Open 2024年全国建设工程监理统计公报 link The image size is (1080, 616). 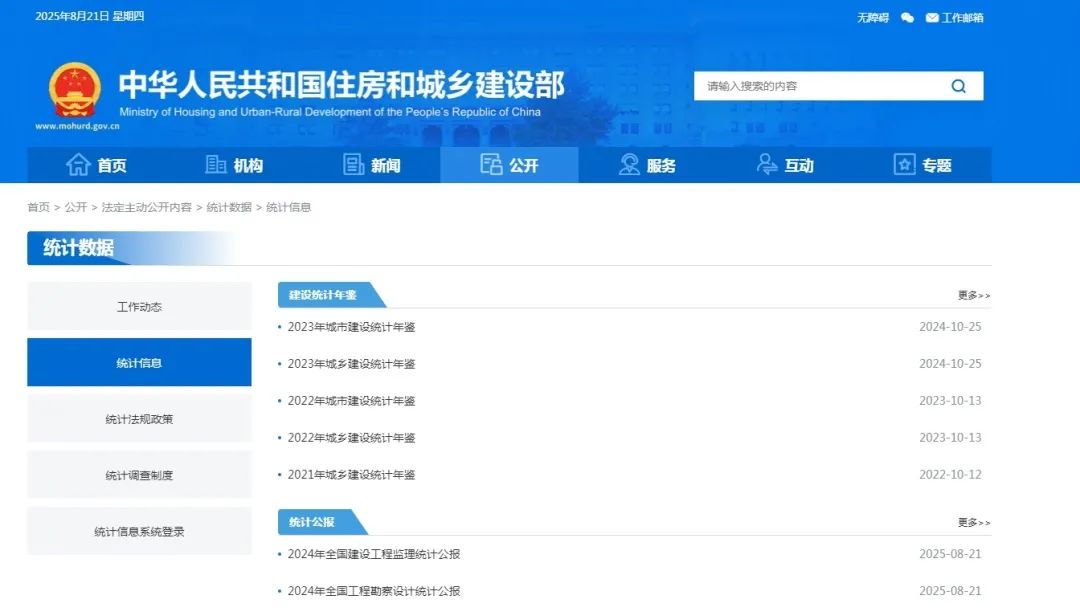coord(374,554)
